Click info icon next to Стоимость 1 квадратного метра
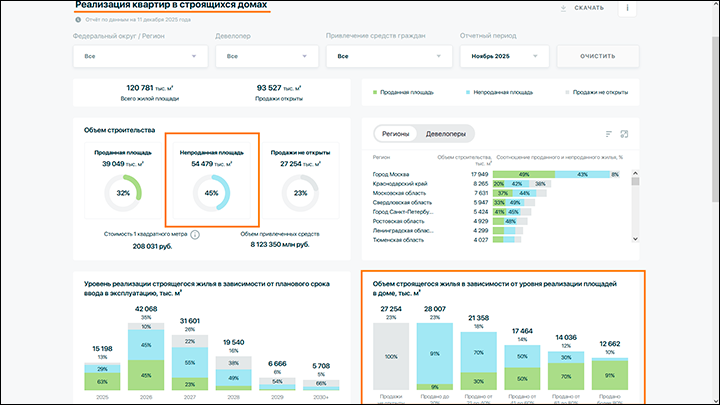This screenshot has height=405, width=720. tap(195, 234)
